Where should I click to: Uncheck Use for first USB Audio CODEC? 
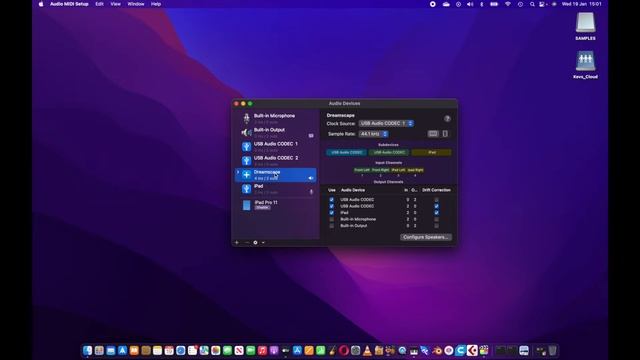(331, 200)
